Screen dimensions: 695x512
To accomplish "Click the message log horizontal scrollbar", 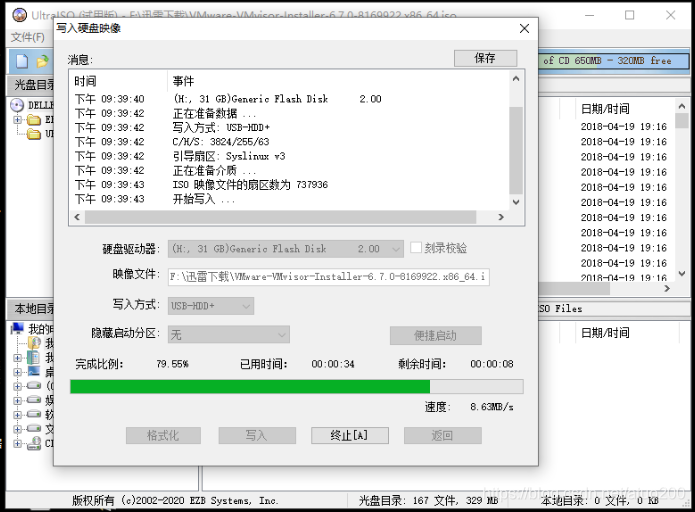I will 280,217.
